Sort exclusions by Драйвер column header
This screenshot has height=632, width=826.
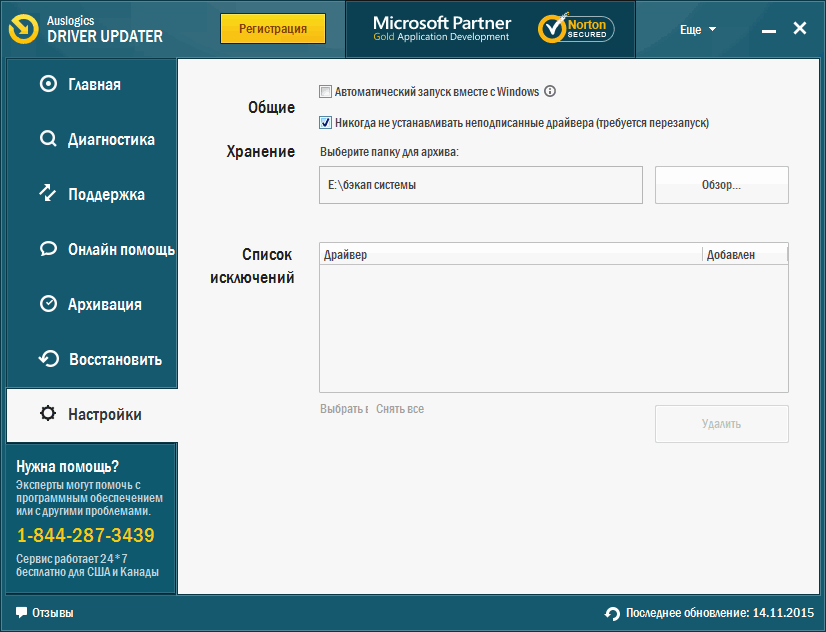tap(510, 255)
